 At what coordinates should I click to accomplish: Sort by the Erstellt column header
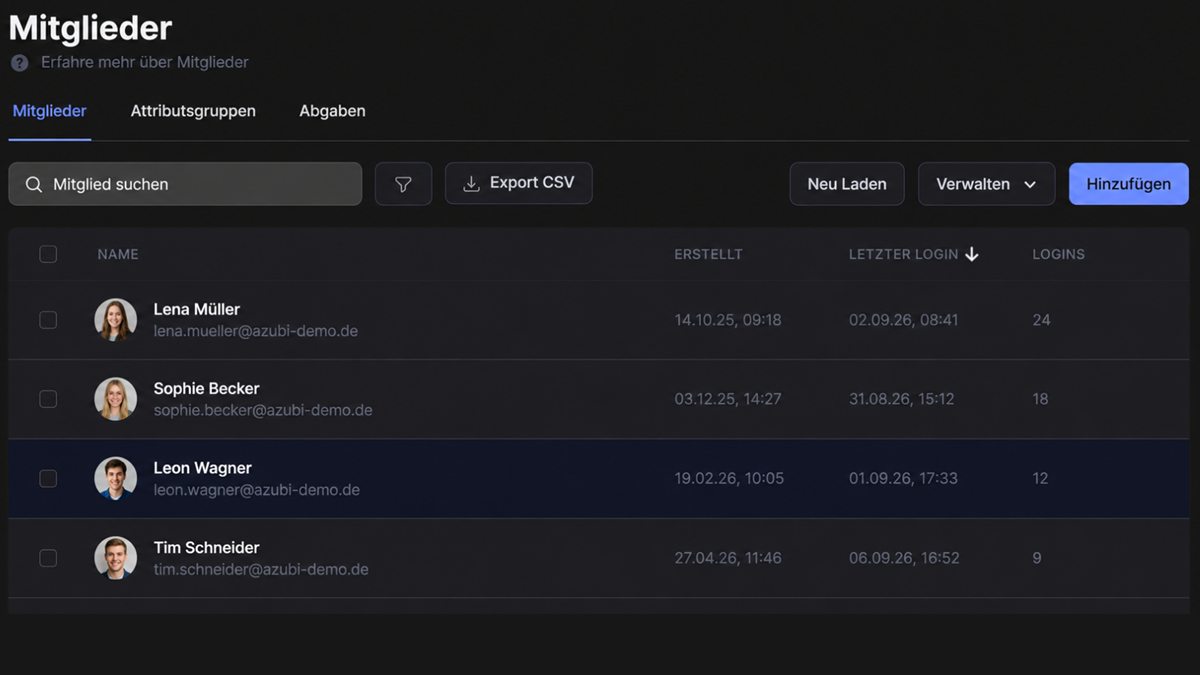708,254
